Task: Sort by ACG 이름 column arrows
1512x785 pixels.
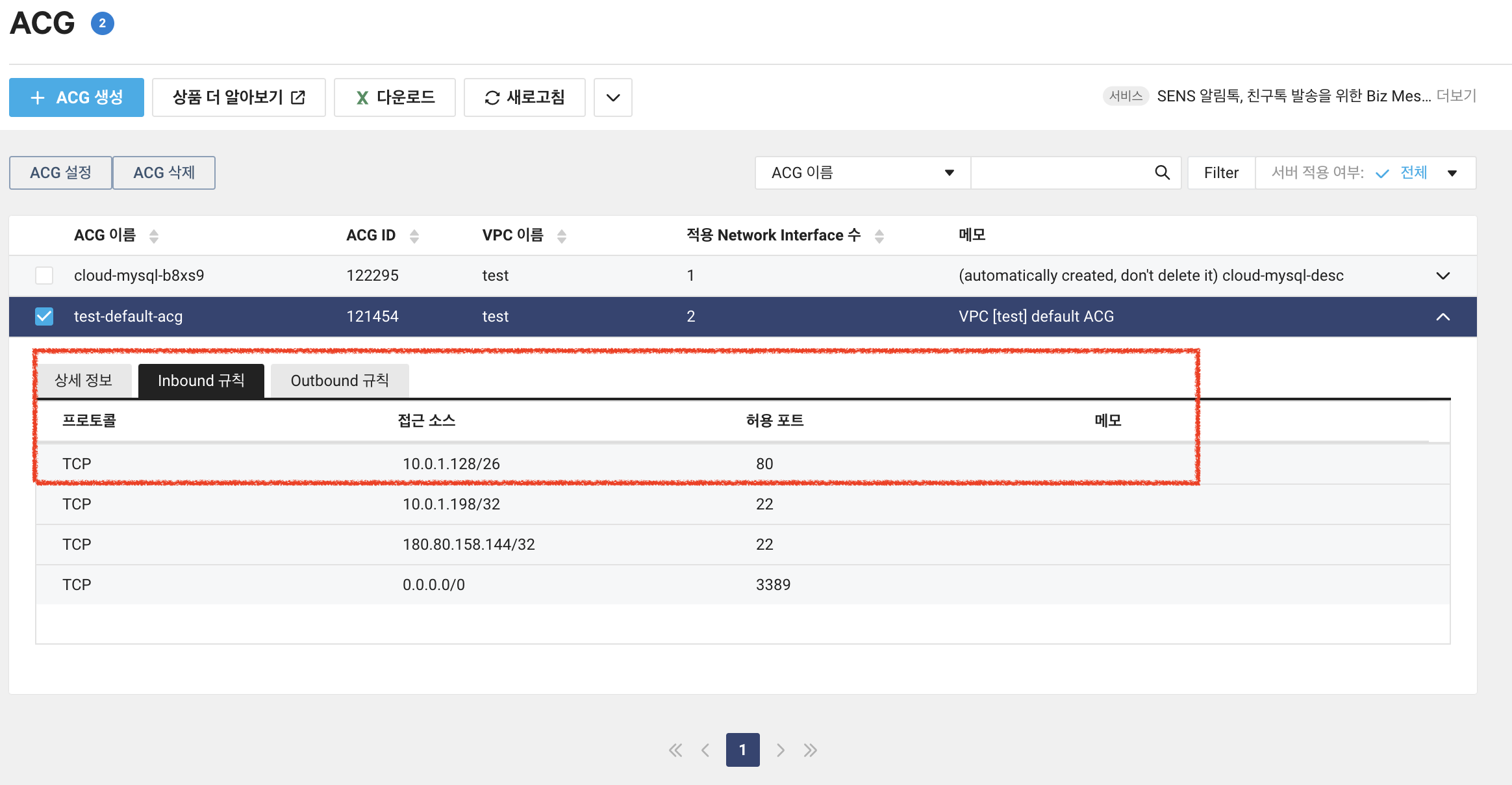Action: click(154, 236)
